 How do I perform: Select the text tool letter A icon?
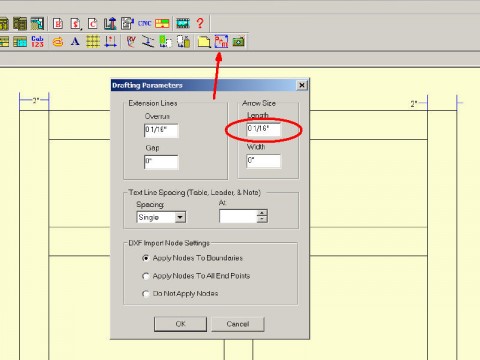click(x=75, y=42)
